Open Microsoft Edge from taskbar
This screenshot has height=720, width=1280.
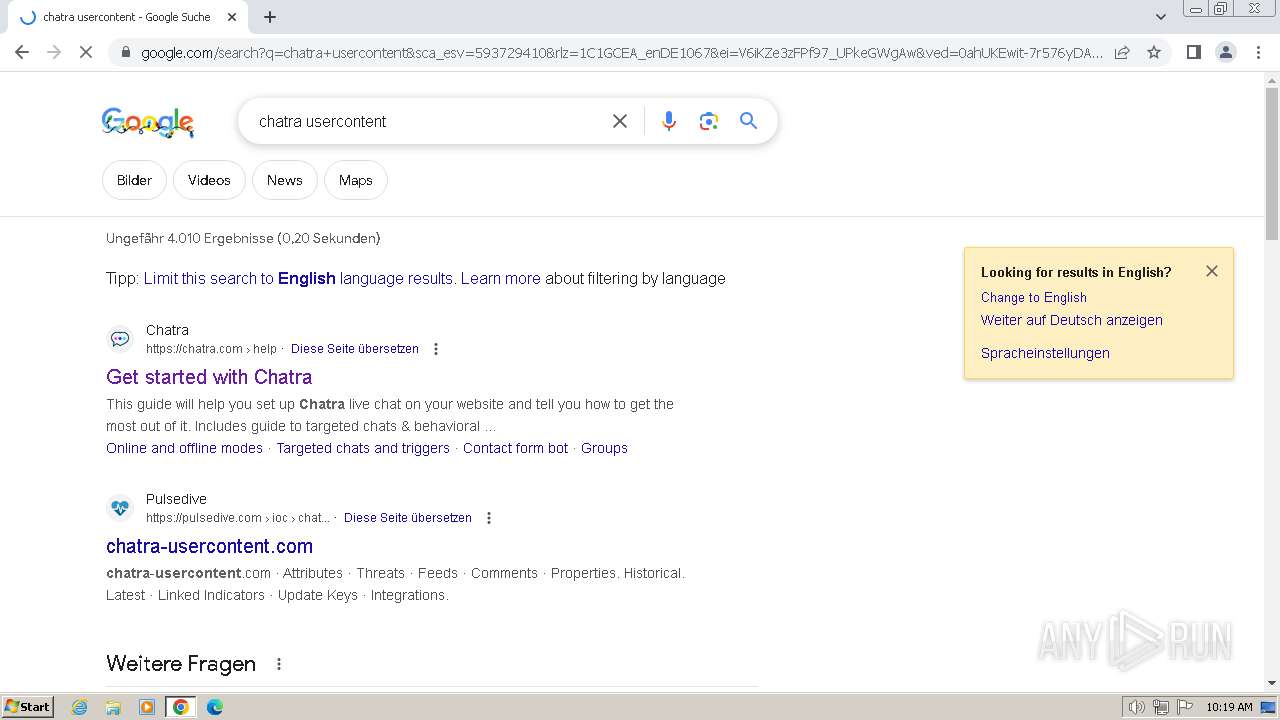[x=214, y=707]
